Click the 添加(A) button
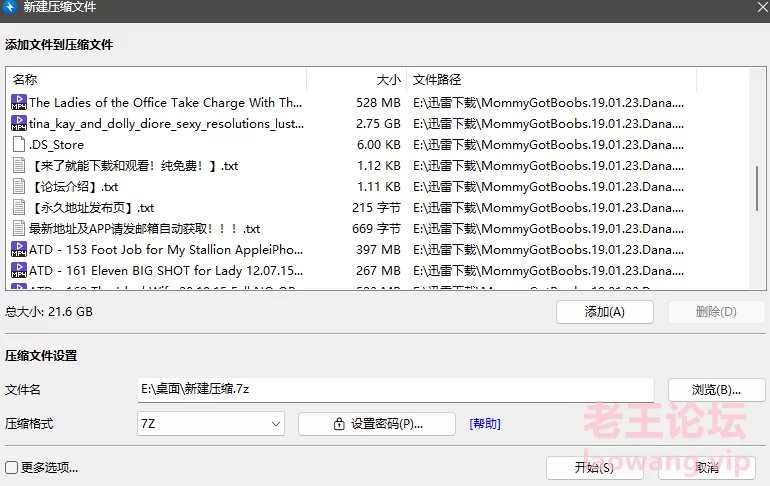The image size is (770, 486). point(605,312)
